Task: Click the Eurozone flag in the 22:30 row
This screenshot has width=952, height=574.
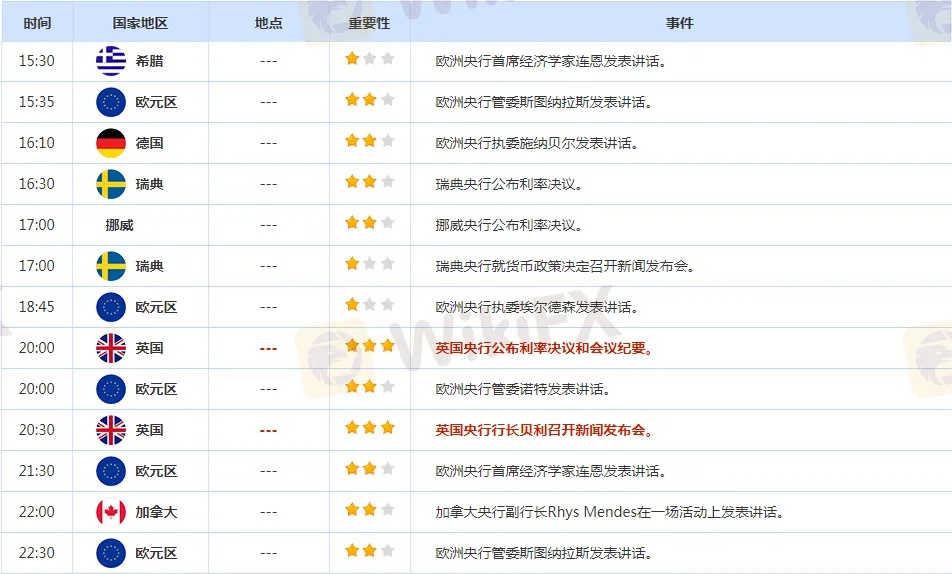Action: (x=111, y=553)
